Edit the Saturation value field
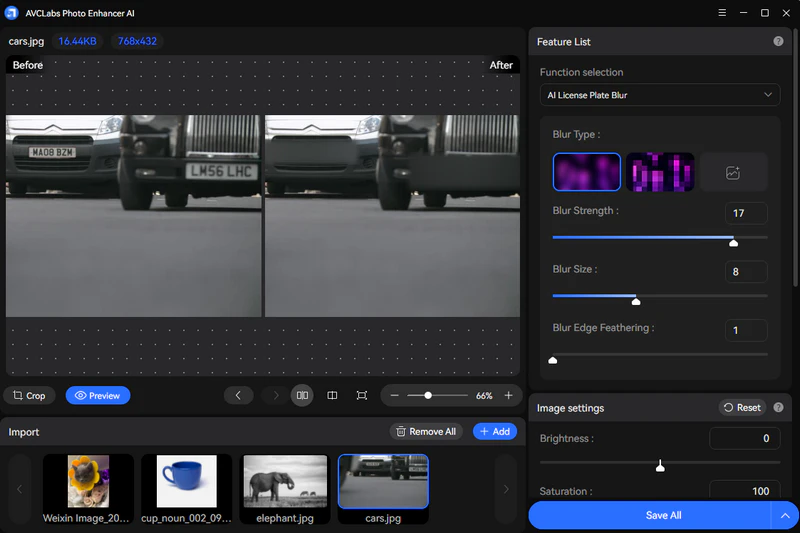800x533 pixels. pos(744,490)
